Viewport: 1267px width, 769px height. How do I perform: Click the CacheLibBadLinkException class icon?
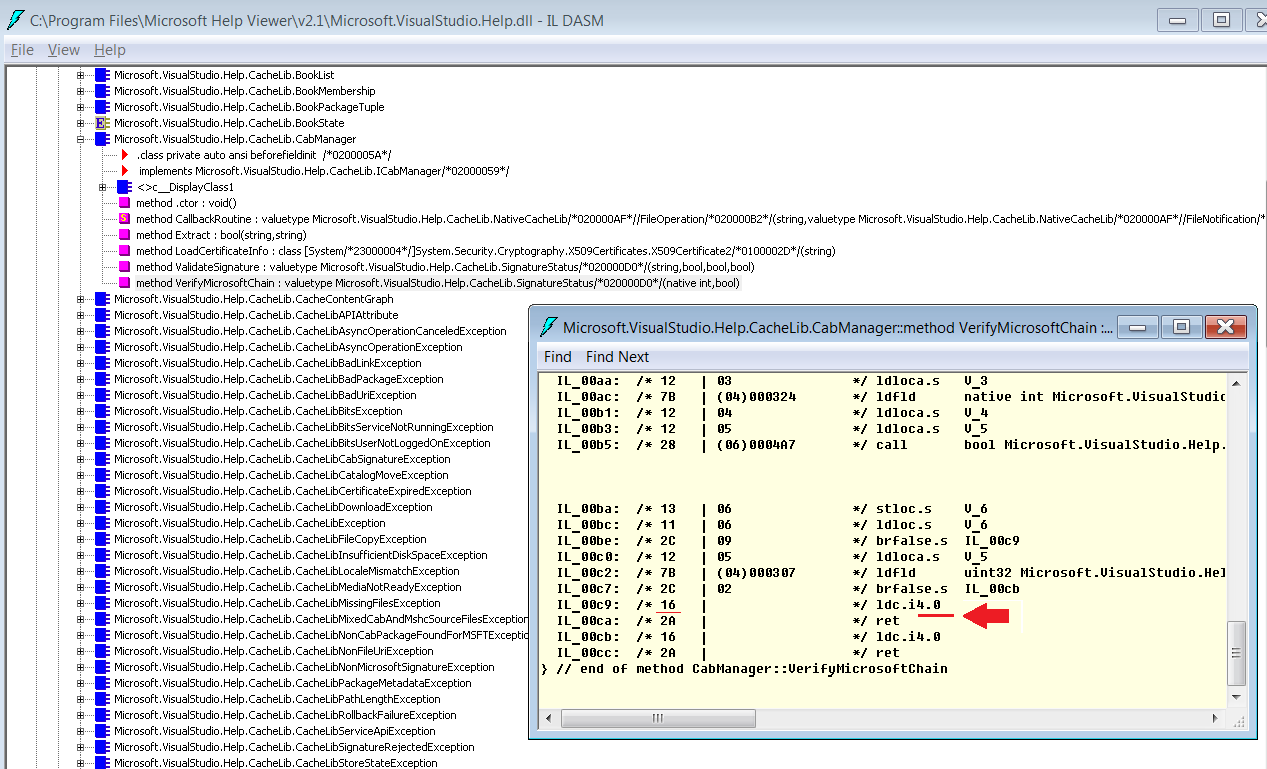[x=102, y=363]
